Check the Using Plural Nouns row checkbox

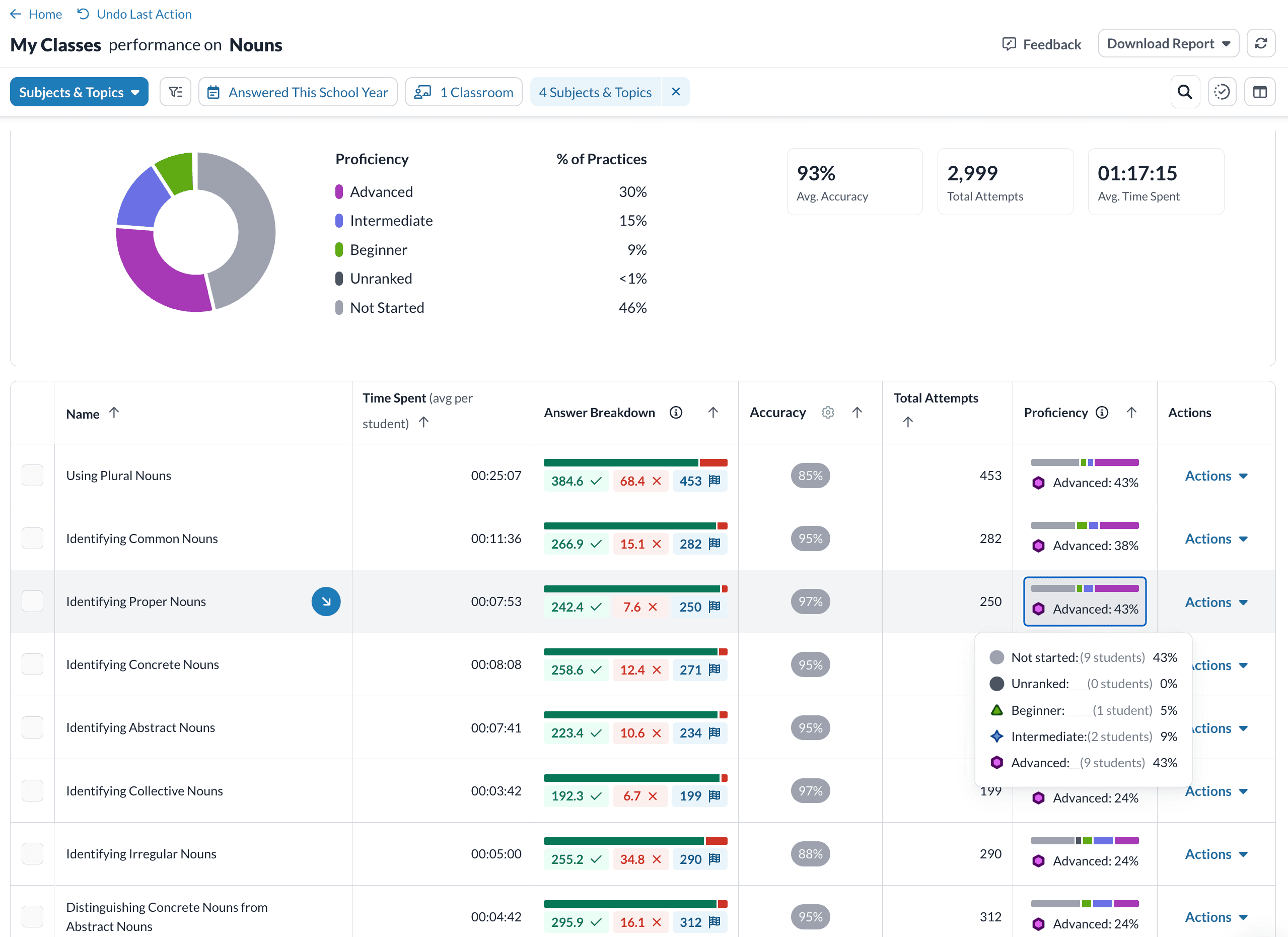coord(32,476)
